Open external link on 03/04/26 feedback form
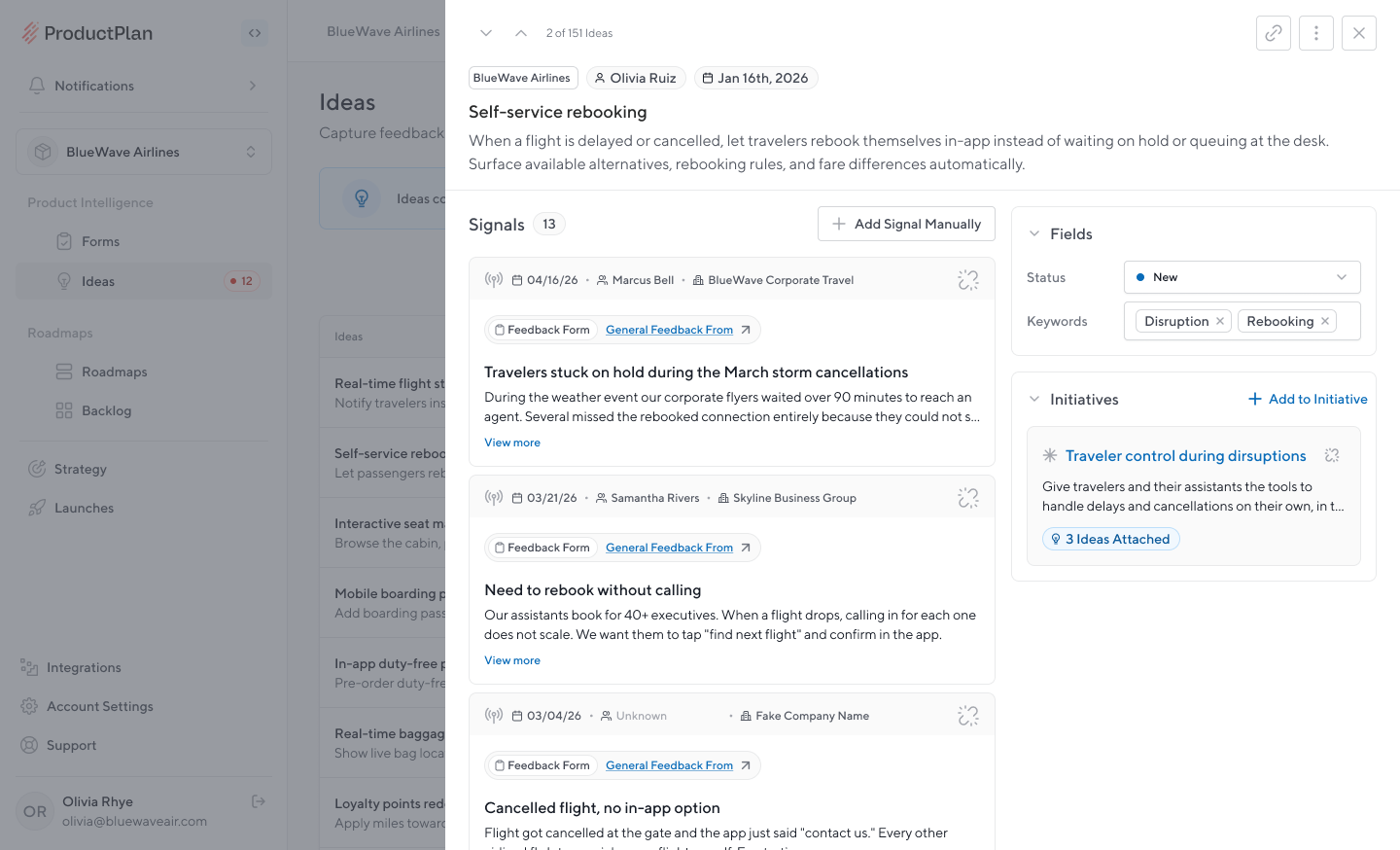The height and width of the screenshot is (850, 1400). 746,765
